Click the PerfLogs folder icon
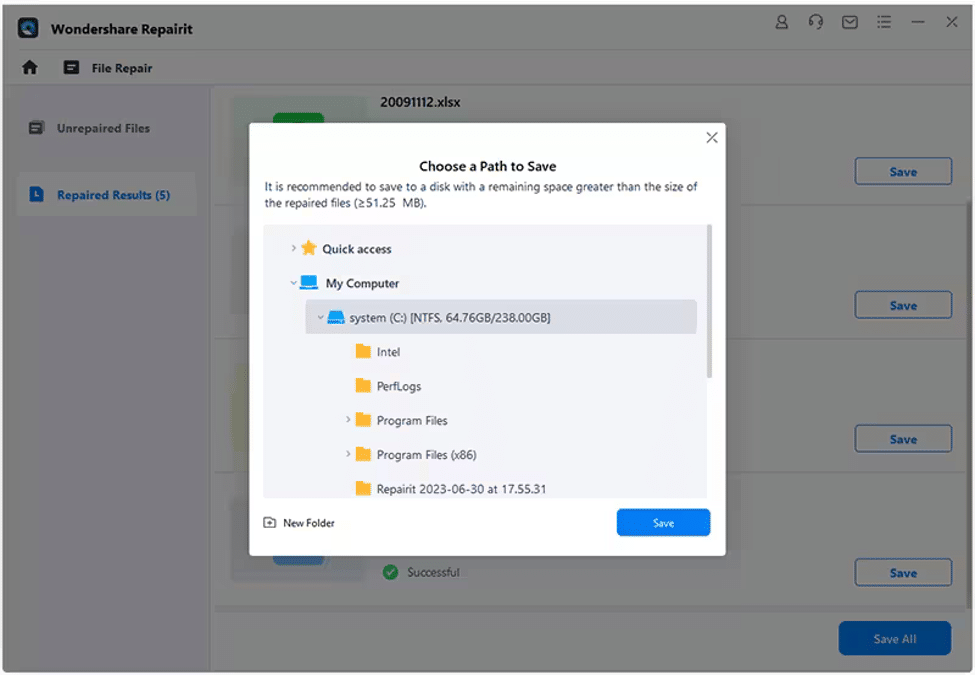Viewport: 977px width, 675px height. [x=363, y=386]
